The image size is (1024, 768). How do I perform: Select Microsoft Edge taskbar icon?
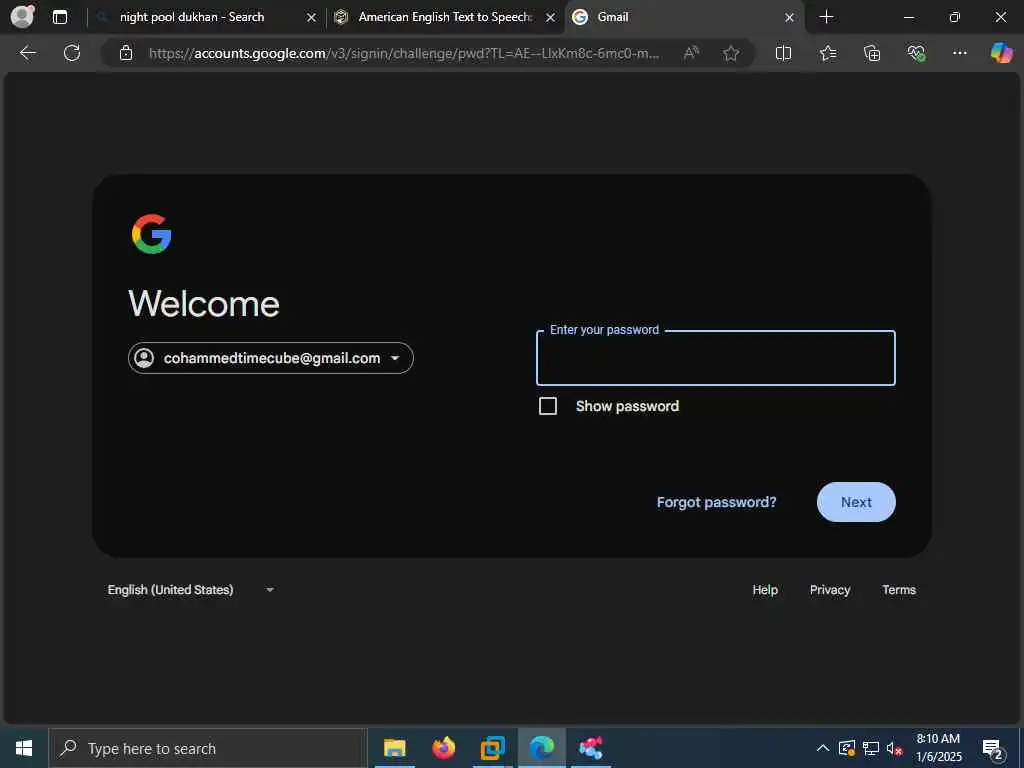pos(542,748)
